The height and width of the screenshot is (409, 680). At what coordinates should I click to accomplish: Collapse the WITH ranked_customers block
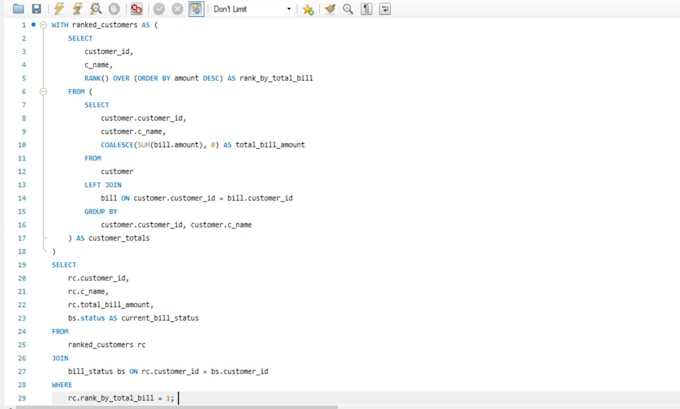point(43,25)
